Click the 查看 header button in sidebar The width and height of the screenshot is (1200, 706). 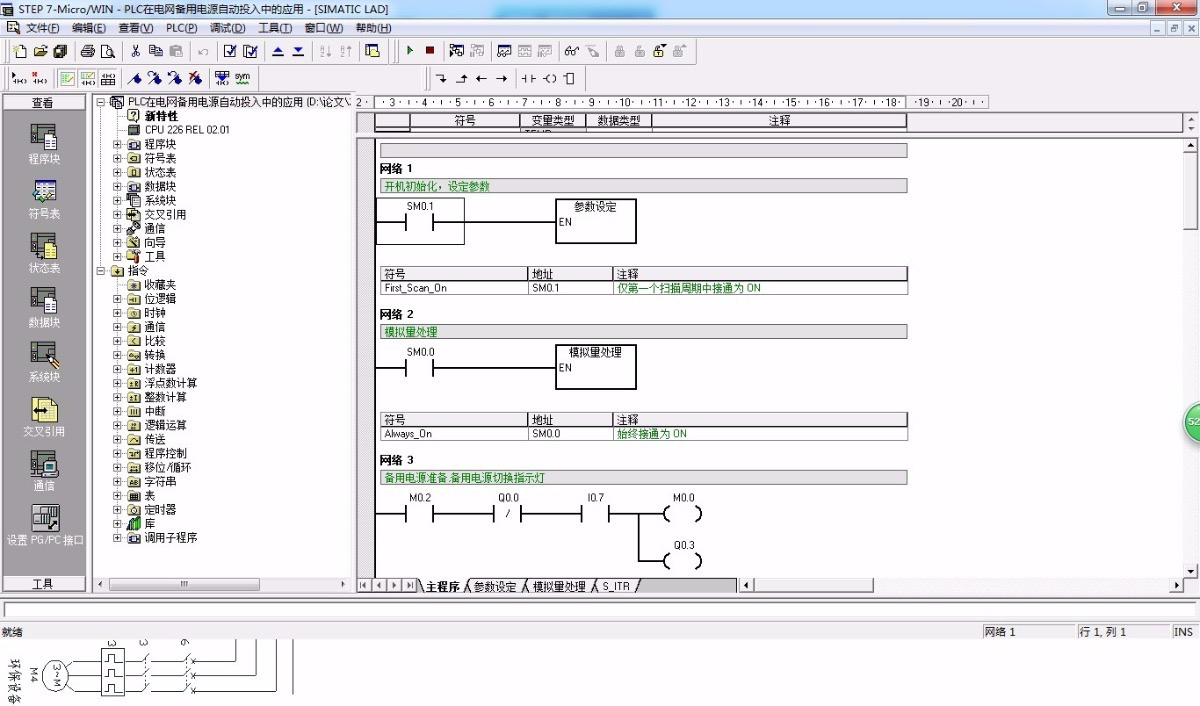pyautogui.click(x=43, y=102)
